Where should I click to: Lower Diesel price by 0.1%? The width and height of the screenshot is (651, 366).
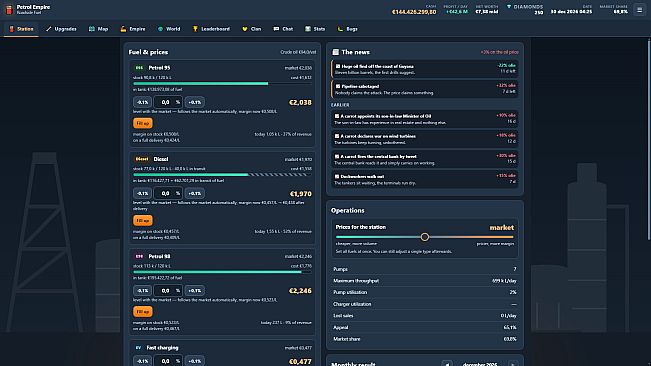(x=142, y=193)
